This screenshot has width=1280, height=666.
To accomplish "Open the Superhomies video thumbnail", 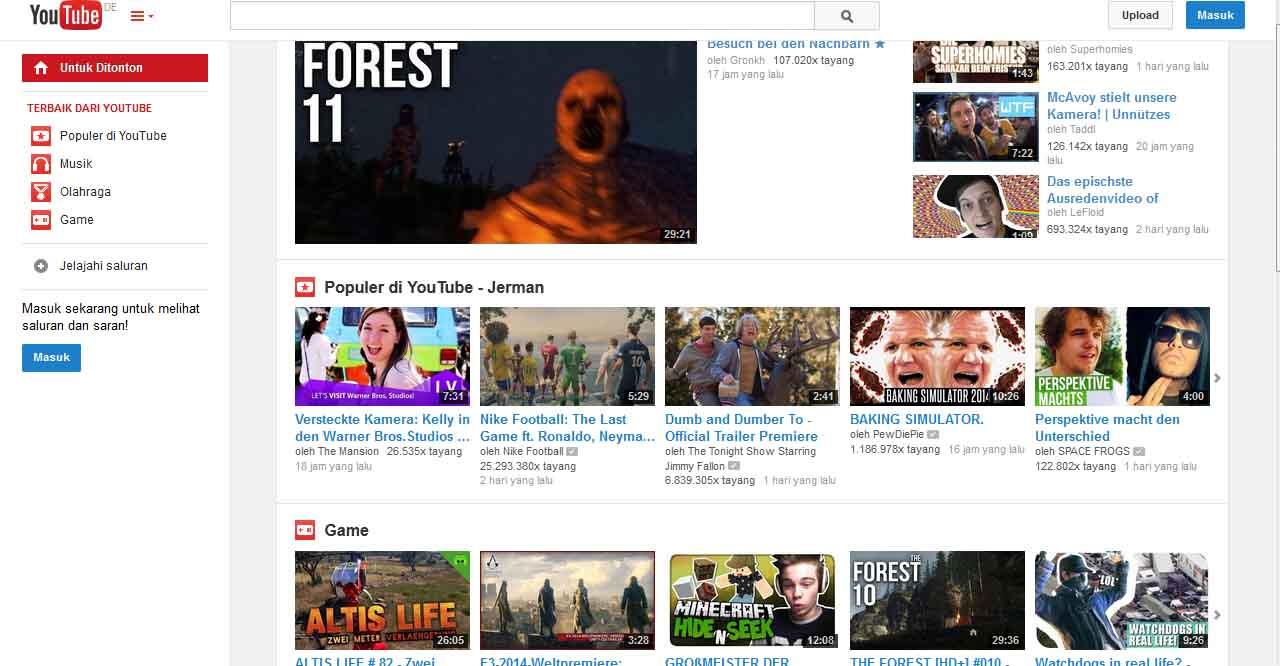I will 975,61.
